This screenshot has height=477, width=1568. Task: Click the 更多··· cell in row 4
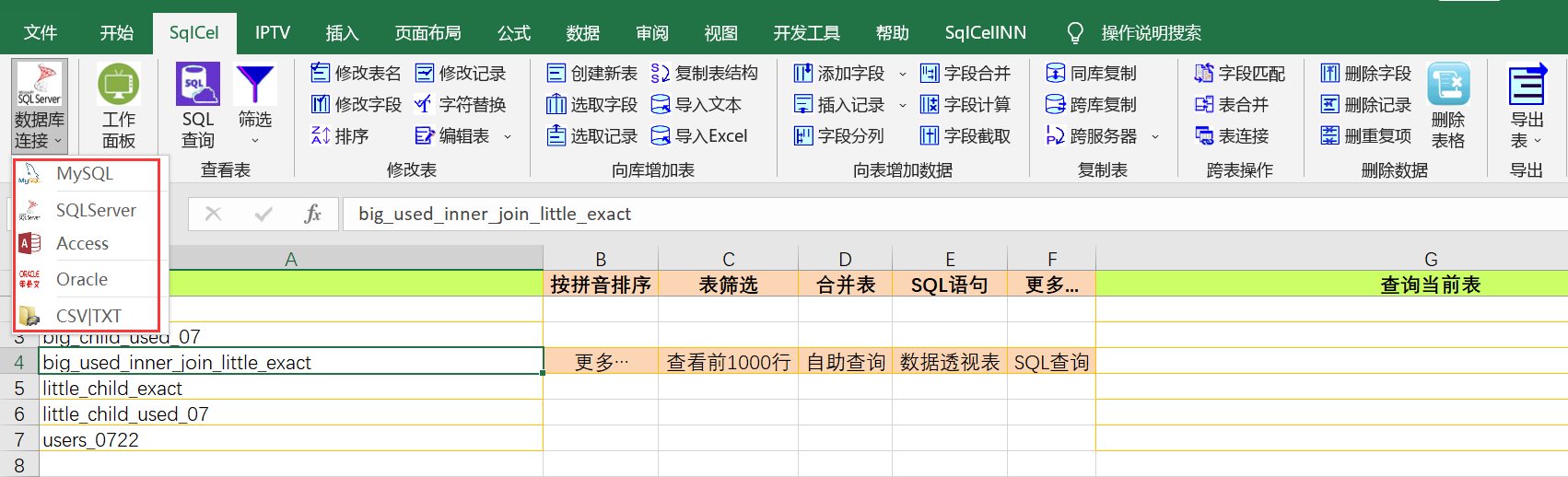tap(601, 362)
